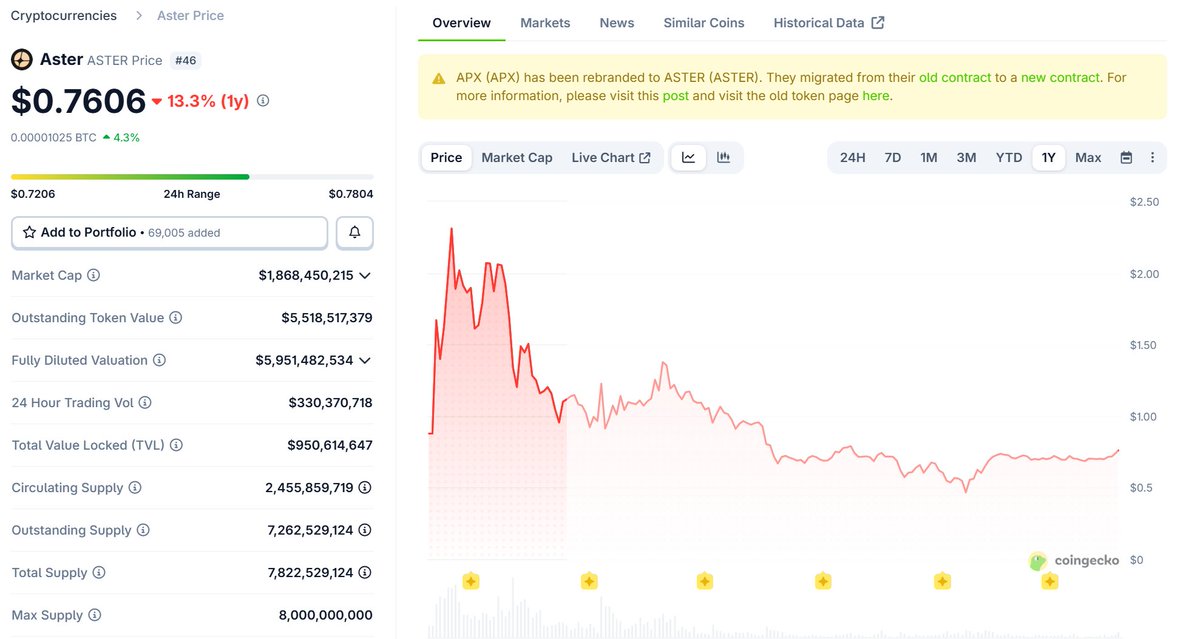Set the chart range to 24H
1200x639 pixels.
pos(853,158)
